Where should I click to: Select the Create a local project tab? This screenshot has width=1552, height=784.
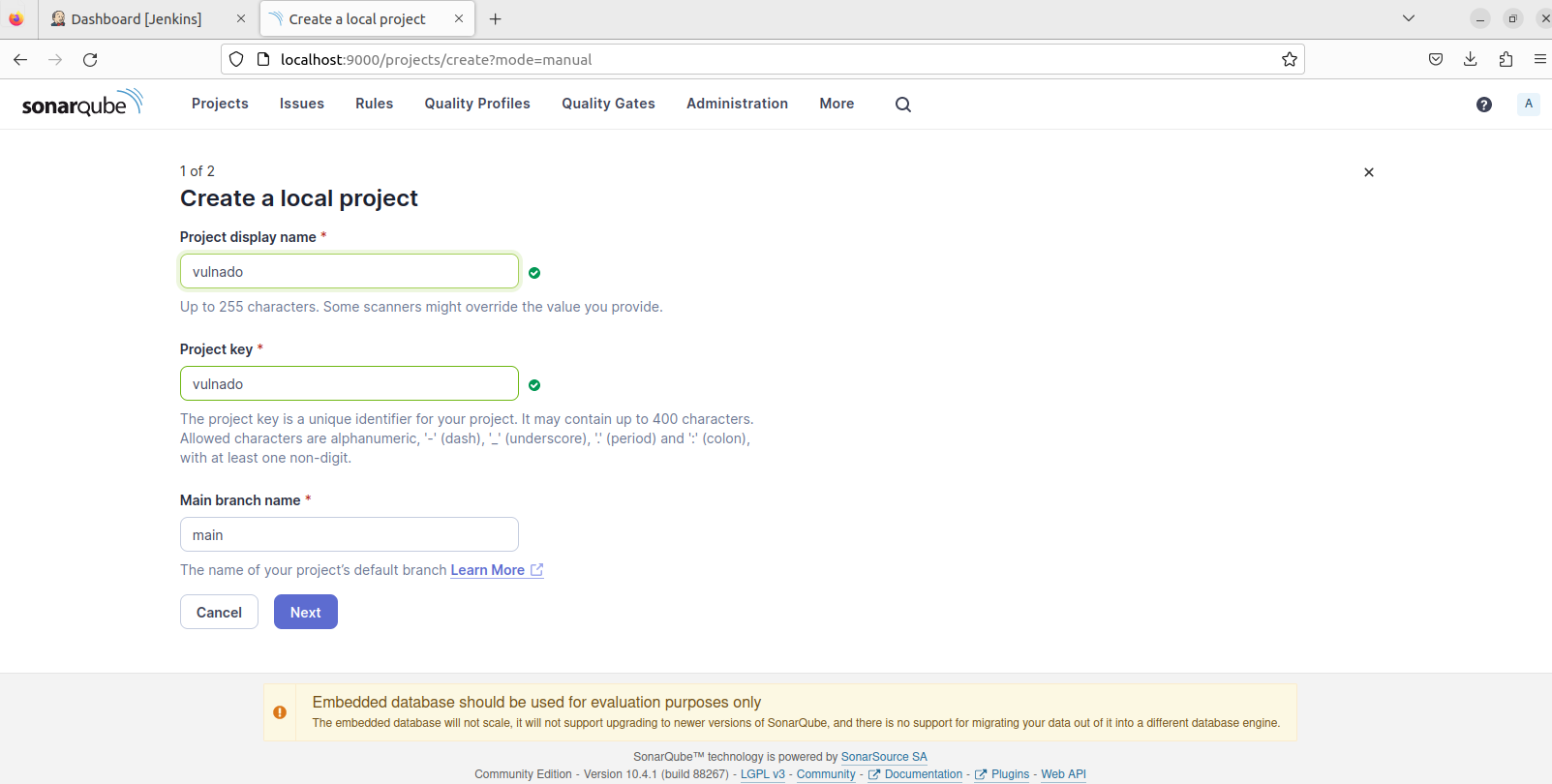pos(368,19)
